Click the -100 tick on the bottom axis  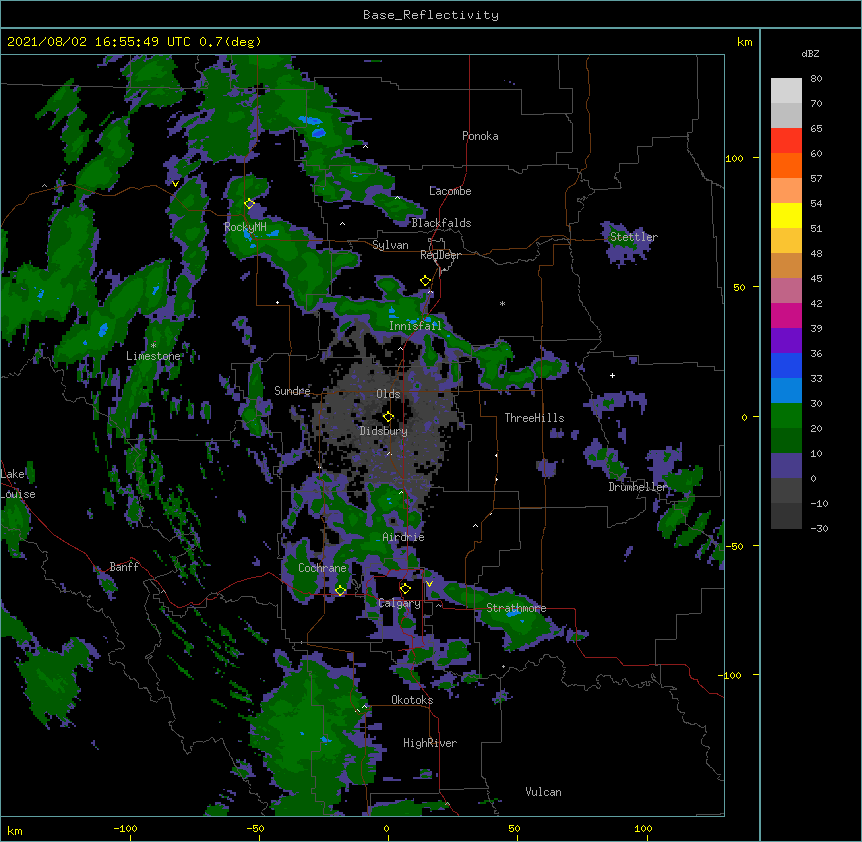pyautogui.click(x=126, y=828)
